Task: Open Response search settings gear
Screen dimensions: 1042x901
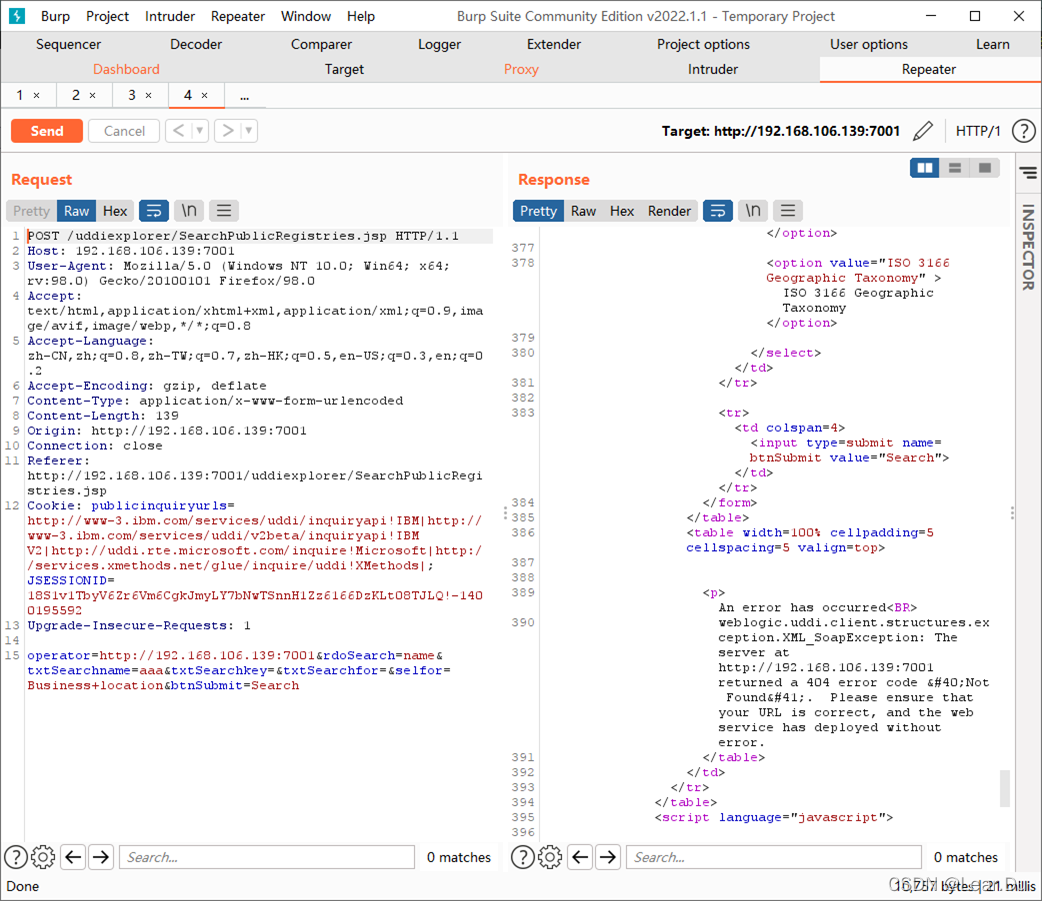Action: tap(550, 857)
